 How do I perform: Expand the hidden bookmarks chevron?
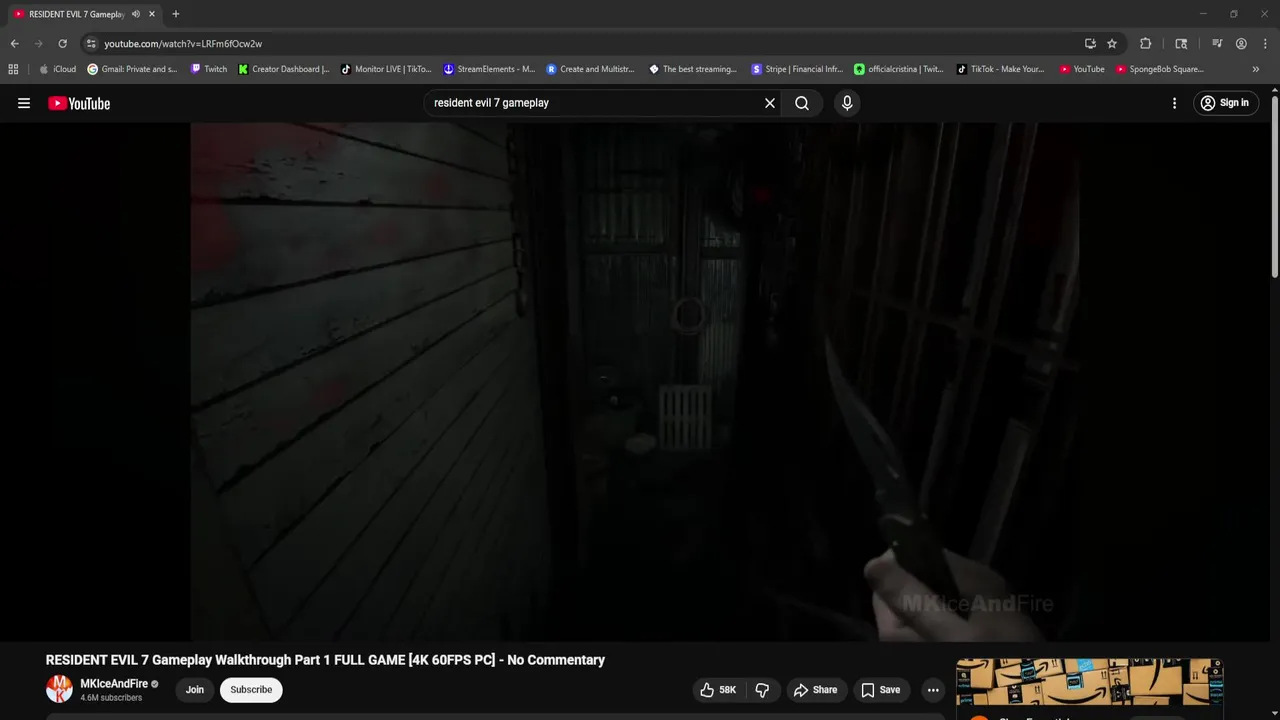click(x=1256, y=69)
